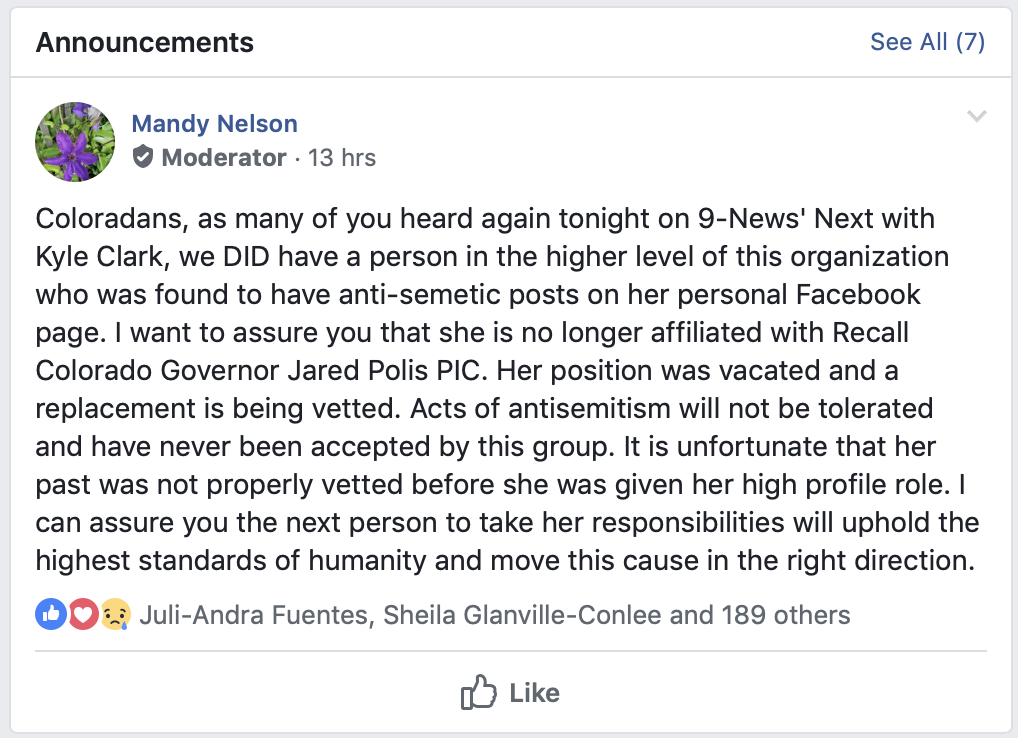Screen dimensions: 1018x738
Task: Click Mandy Nelson's flower profile picture
Action: [x=75, y=141]
